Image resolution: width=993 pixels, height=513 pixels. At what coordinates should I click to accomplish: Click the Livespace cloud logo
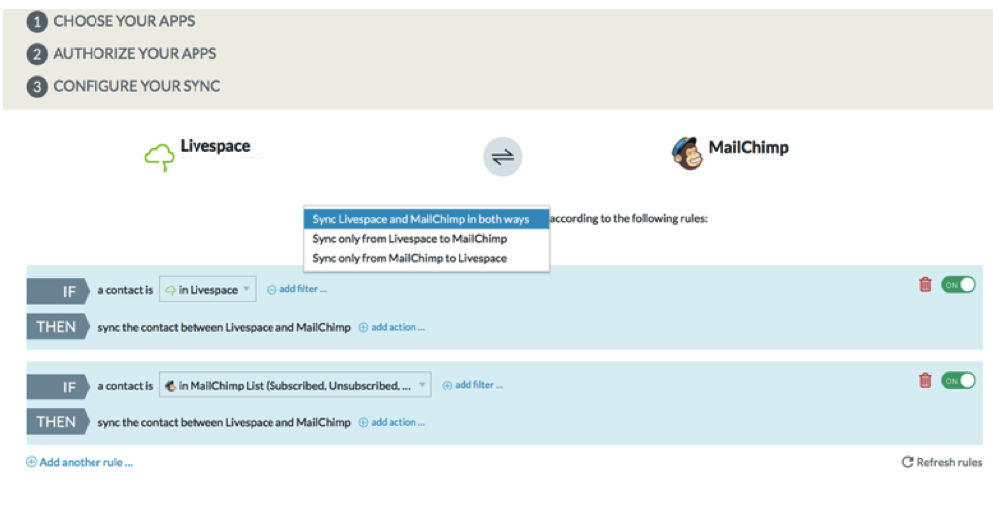160,157
